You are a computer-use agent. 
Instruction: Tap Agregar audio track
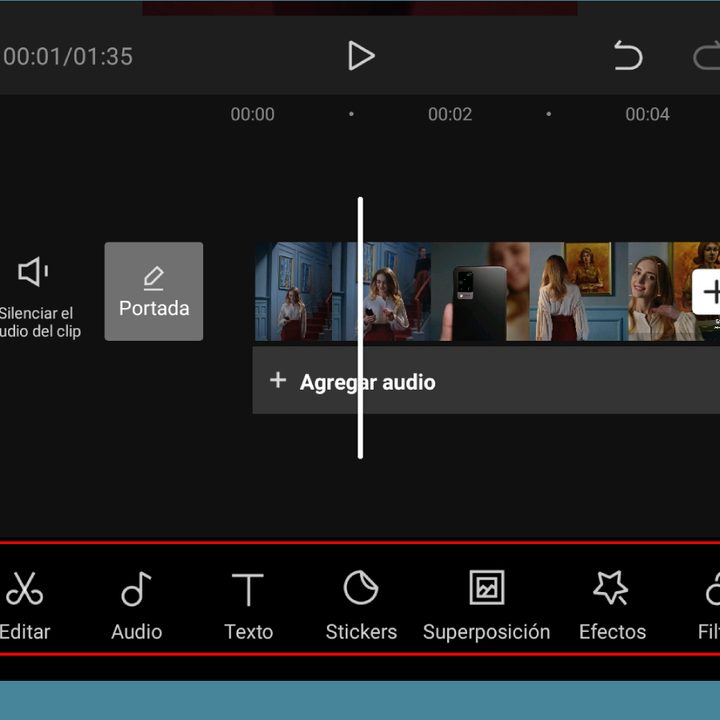[486, 381]
